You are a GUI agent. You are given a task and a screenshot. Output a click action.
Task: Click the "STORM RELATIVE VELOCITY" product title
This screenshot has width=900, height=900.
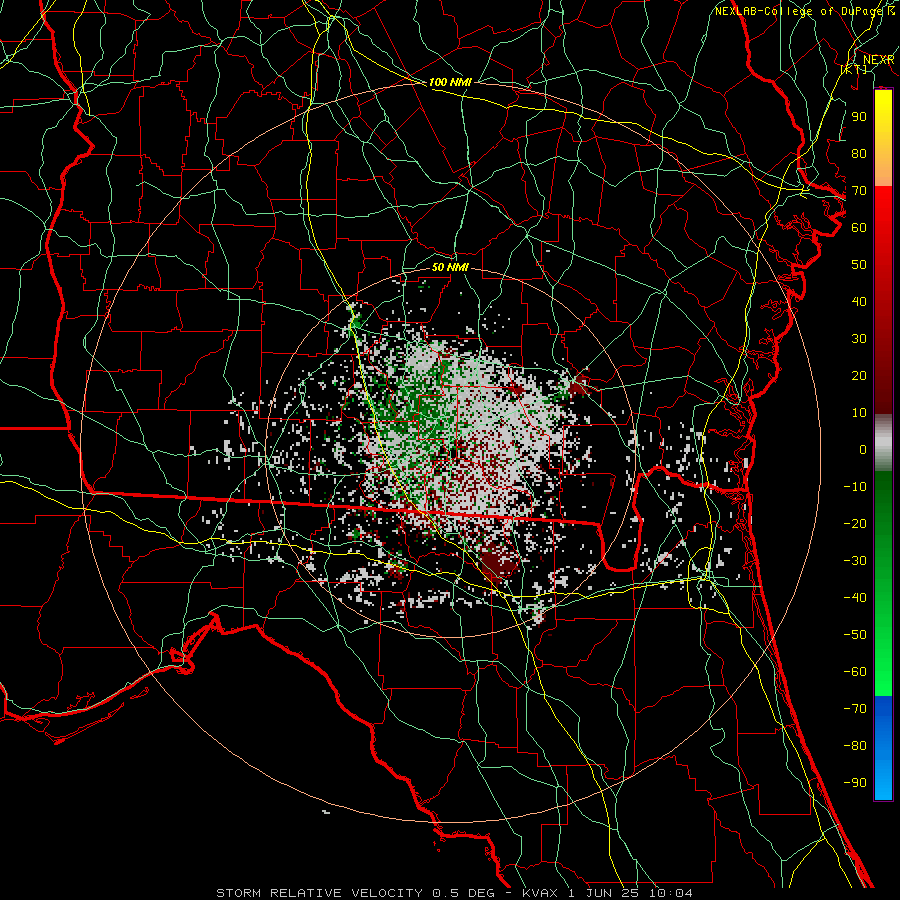[x=319, y=893]
